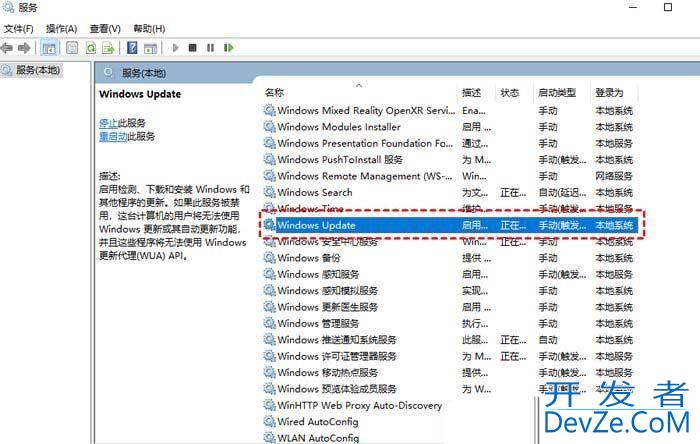Click the 服务 window title icon
The width and height of the screenshot is (700, 444).
[x=8, y=7]
